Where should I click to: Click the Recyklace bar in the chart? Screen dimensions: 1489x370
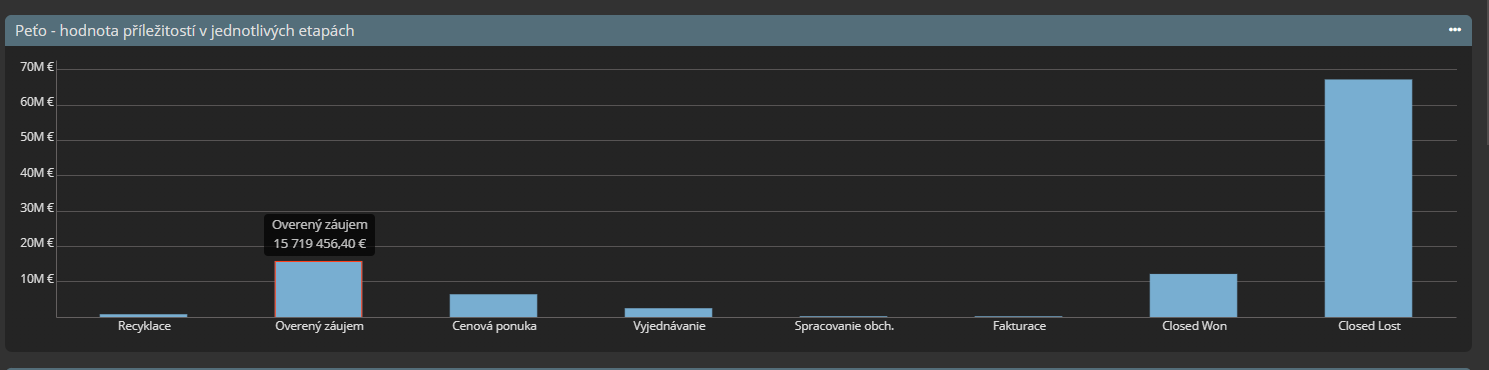(143, 315)
